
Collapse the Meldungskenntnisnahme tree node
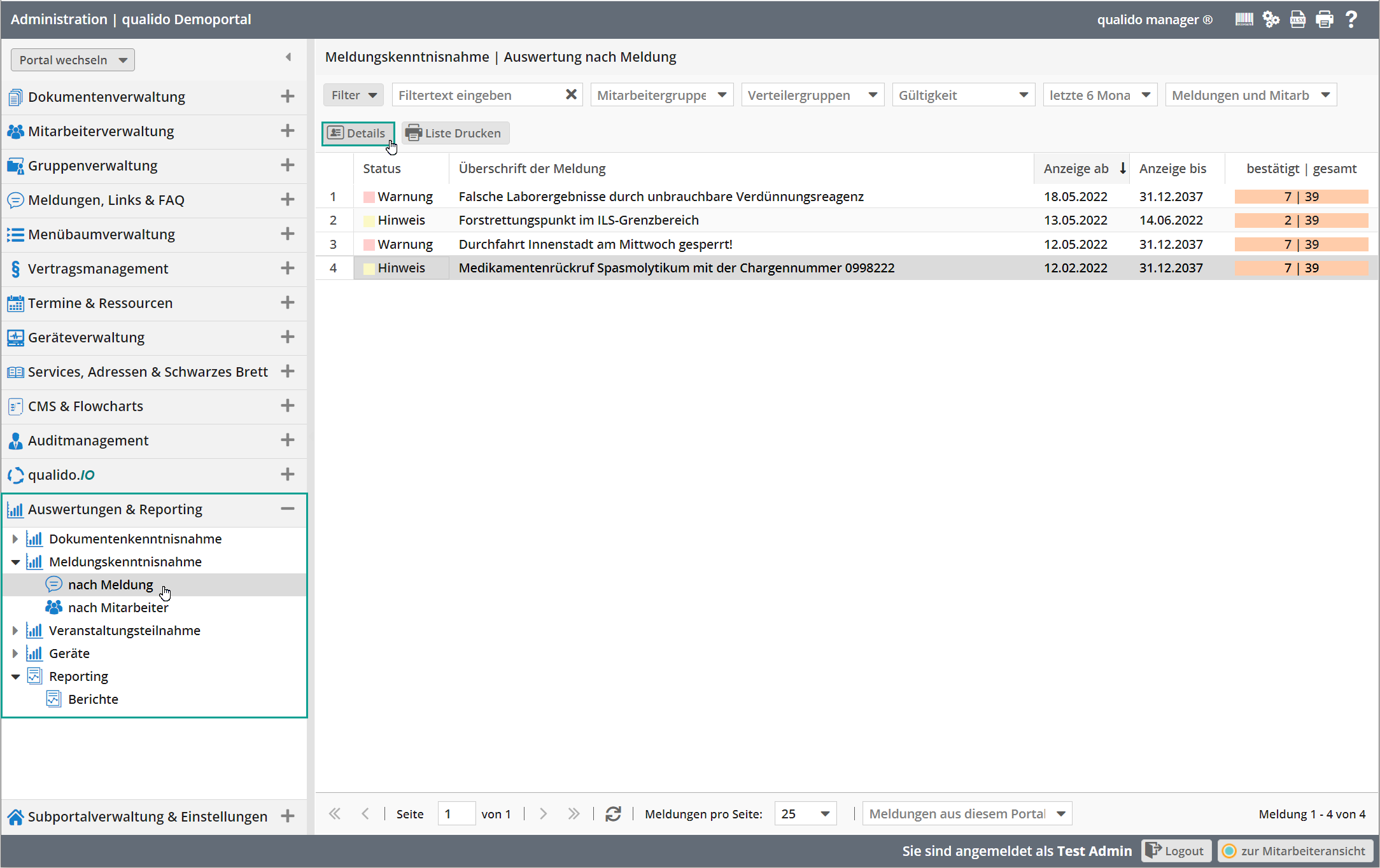[15, 561]
